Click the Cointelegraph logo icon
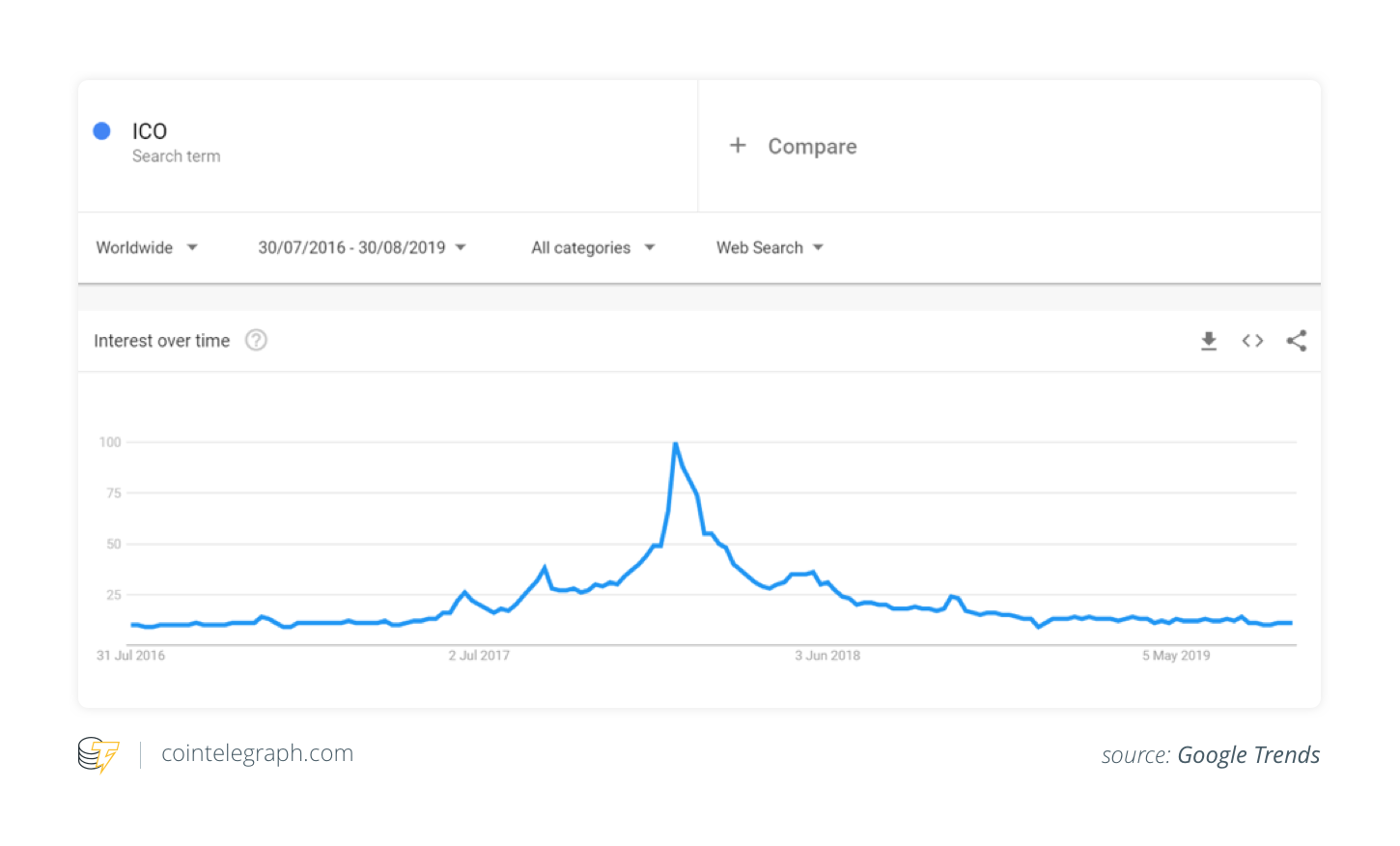The width and height of the screenshot is (1400, 846). pyautogui.click(x=98, y=754)
